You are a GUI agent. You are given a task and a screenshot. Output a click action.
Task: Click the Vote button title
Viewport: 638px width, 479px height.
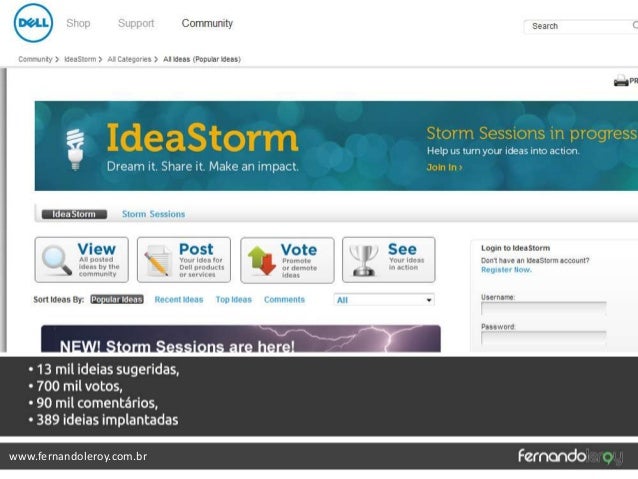point(299,249)
